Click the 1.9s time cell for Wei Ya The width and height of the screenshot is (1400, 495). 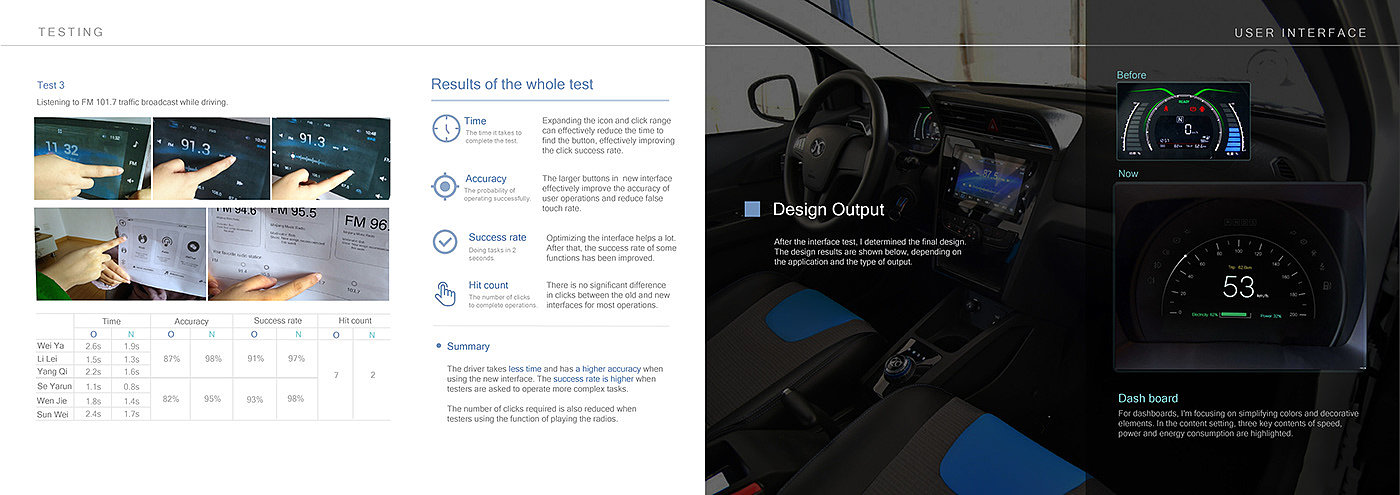tap(132, 346)
